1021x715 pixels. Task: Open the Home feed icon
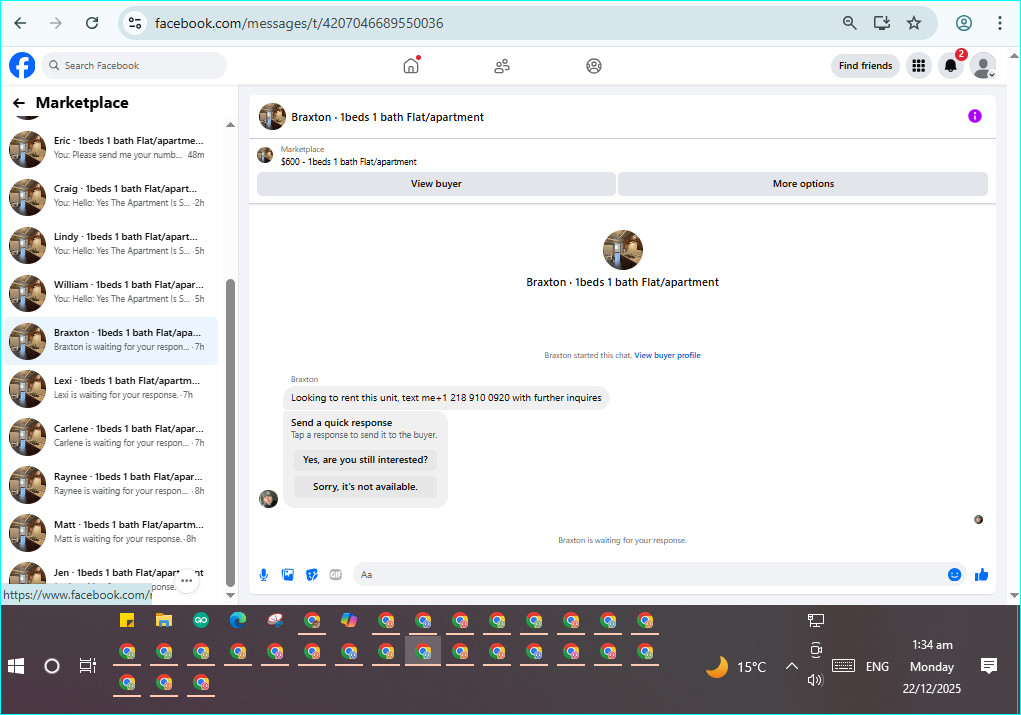411,66
